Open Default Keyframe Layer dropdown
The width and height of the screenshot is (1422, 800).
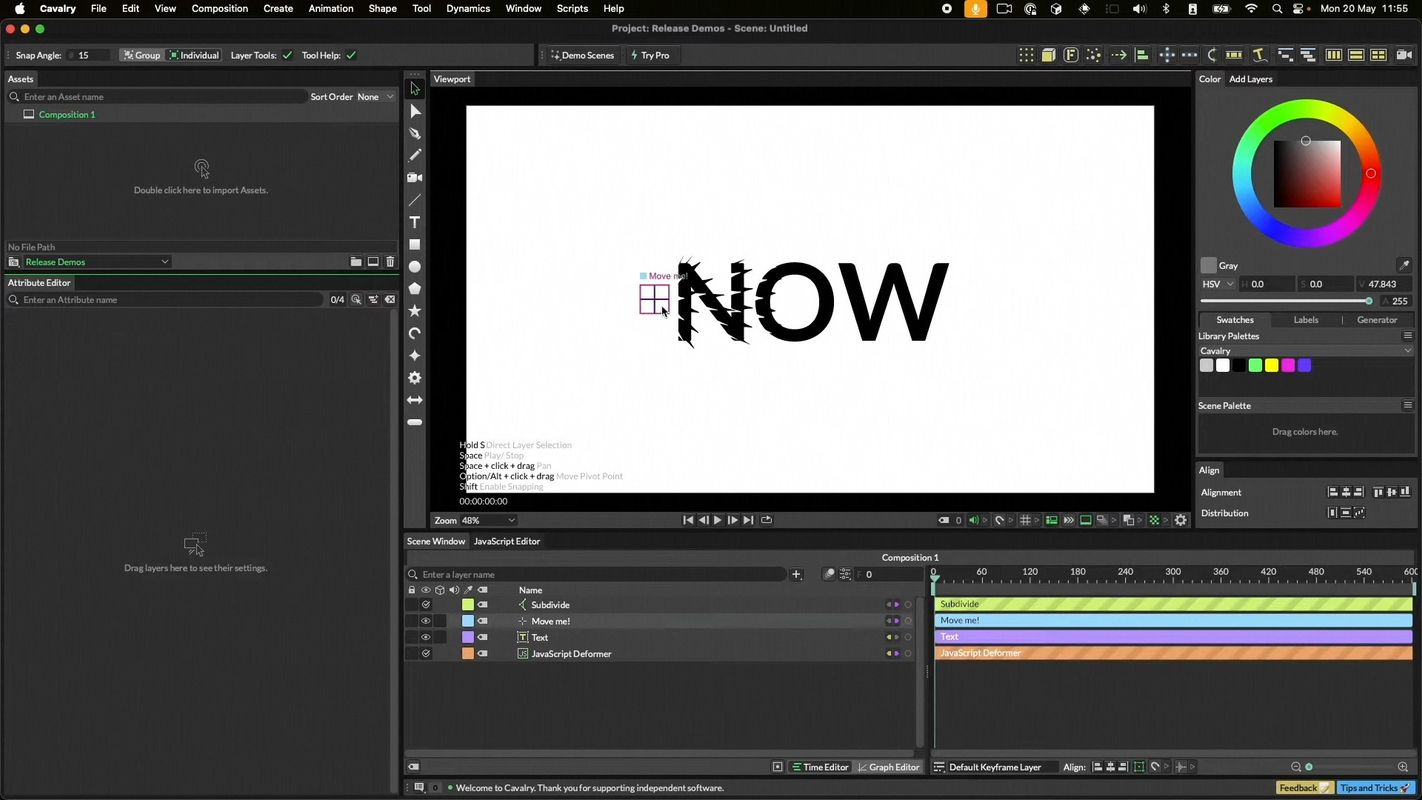pyautogui.click(x=1002, y=767)
